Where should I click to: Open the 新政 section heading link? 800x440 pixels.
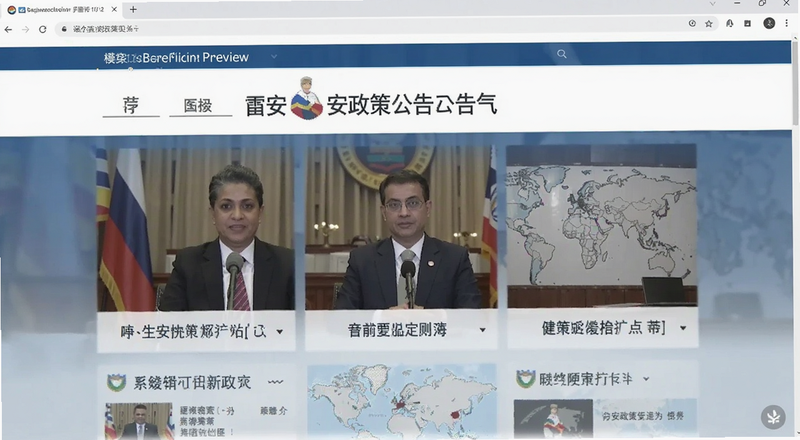(x=192, y=383)
